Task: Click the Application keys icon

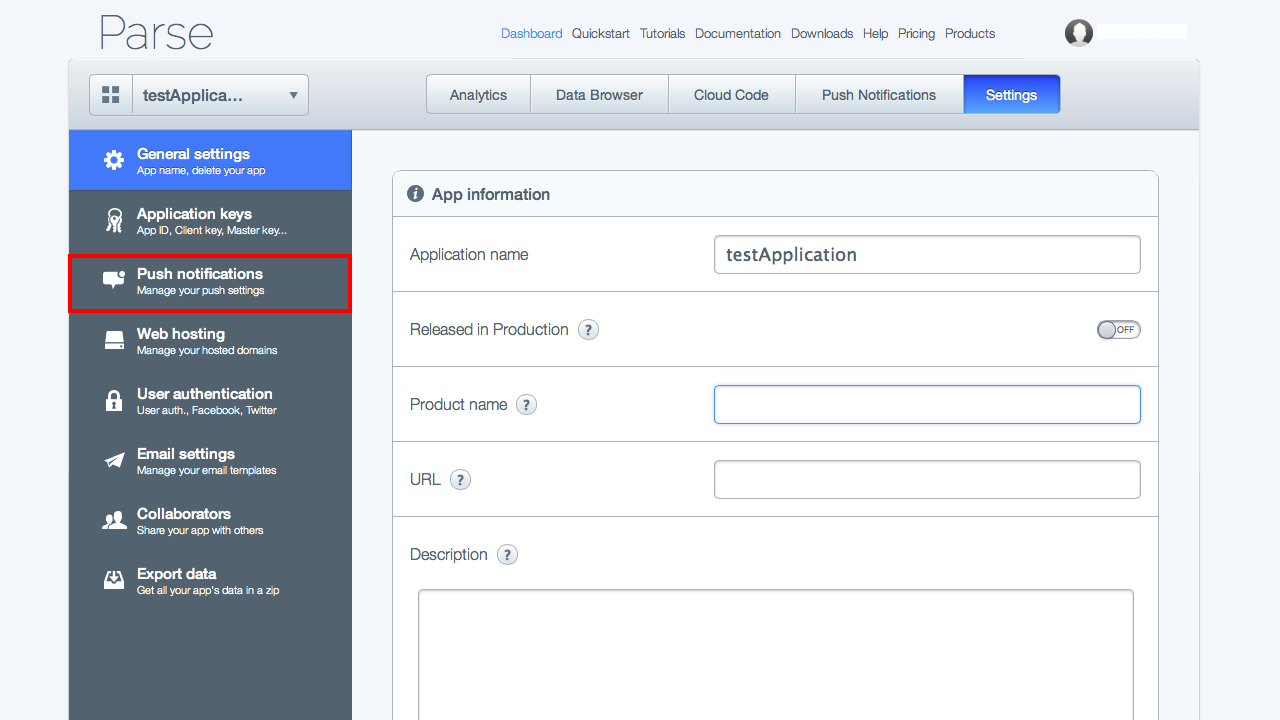Action: 114,220
